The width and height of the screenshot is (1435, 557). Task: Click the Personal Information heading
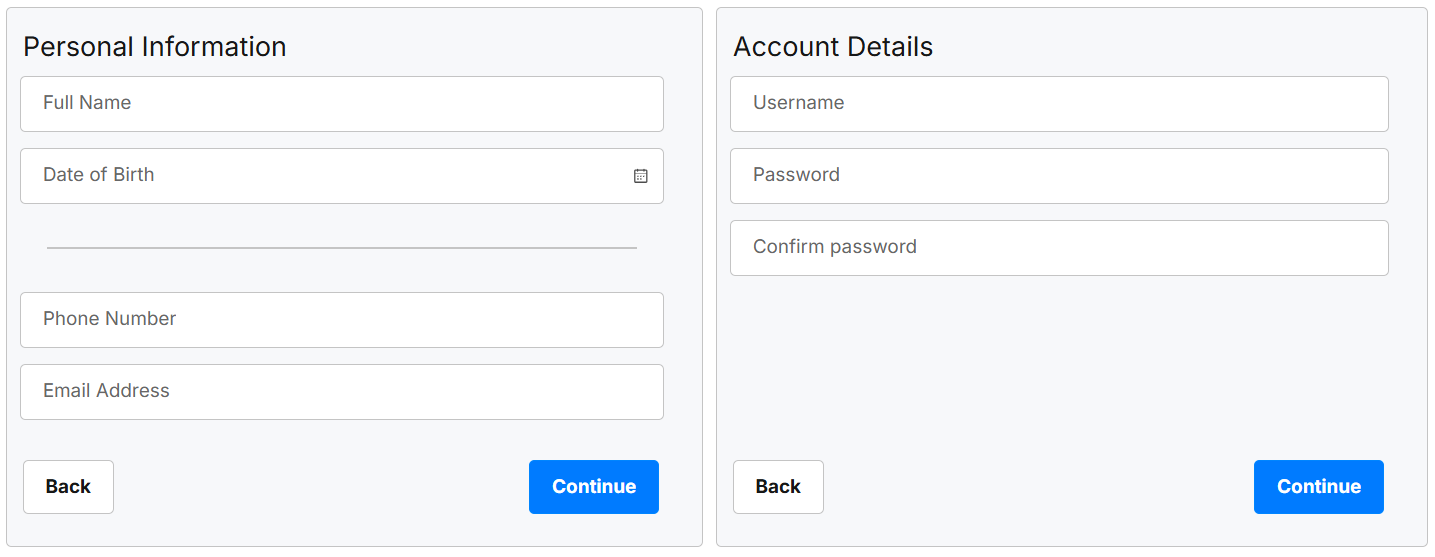pos(154,47)
